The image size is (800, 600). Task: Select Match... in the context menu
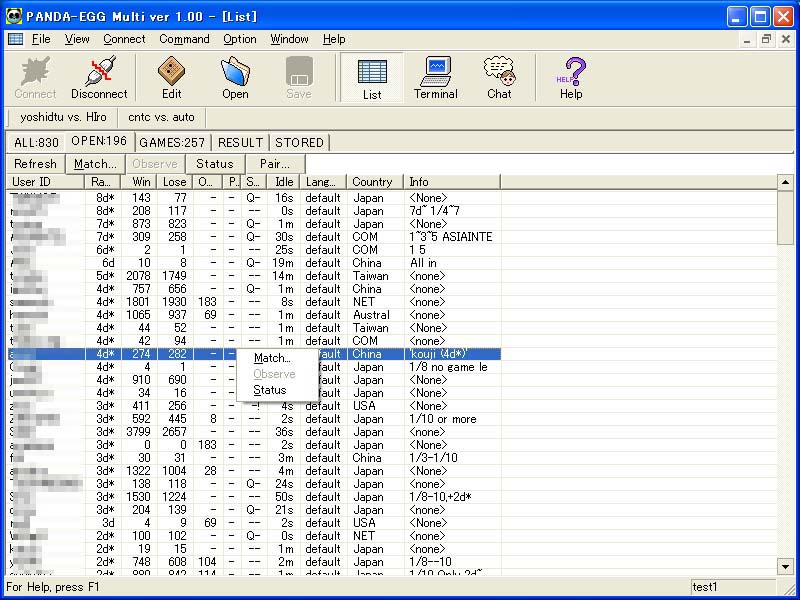point(271,358)
